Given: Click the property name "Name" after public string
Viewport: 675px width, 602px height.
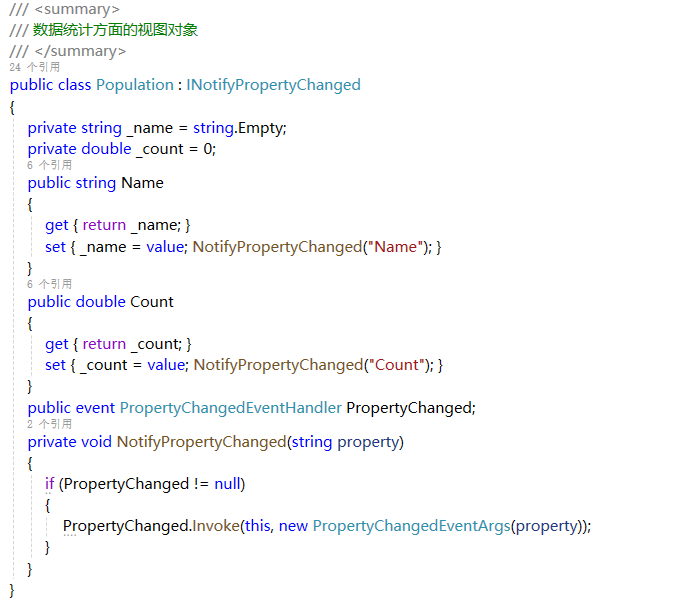Looking at the screenshot, I should [x=142, y=183].
